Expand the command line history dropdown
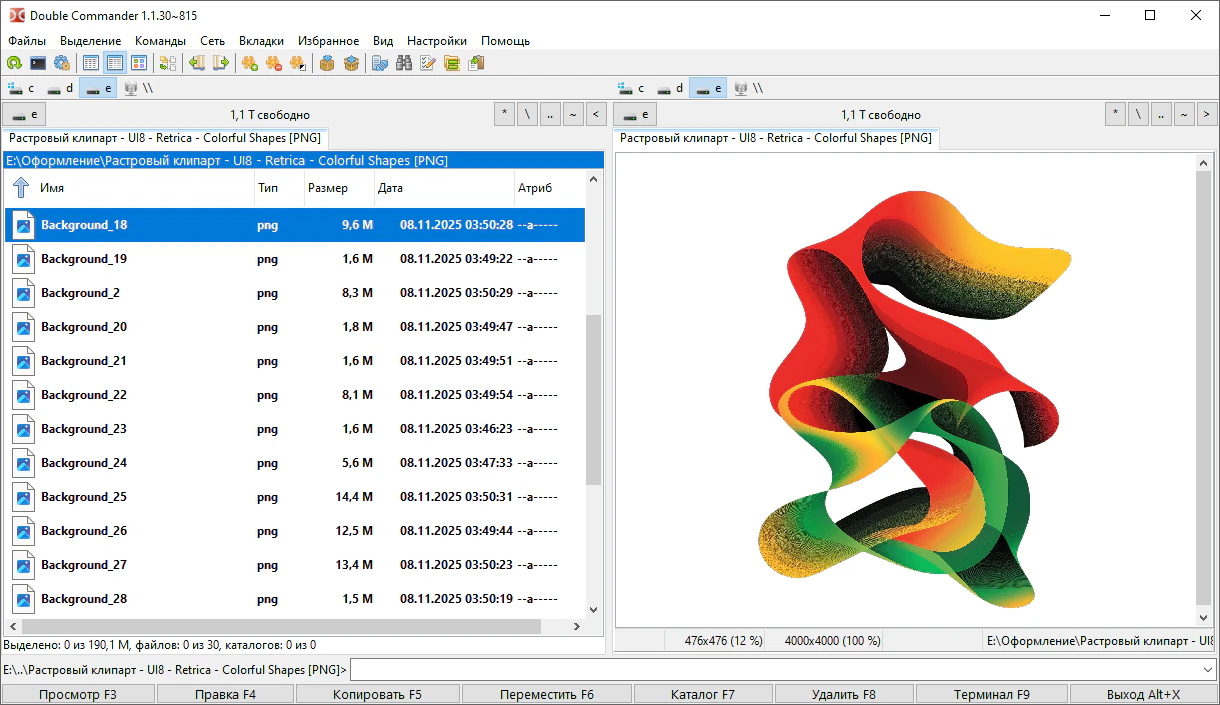This screenshot has width=1220, height=705. pyautogui.click(x=1209, y=669)
